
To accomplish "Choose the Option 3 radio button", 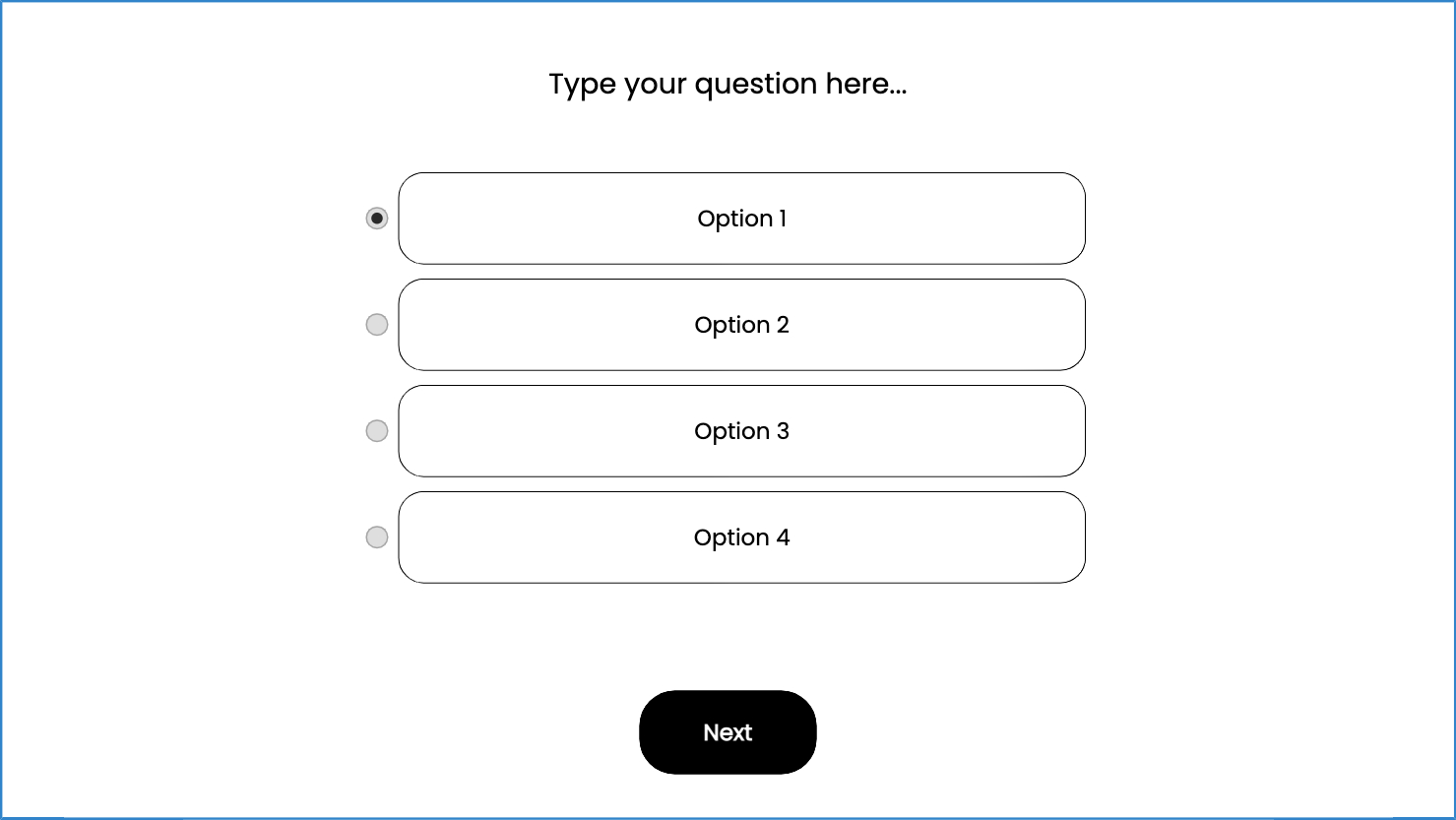I will point(377,431).
